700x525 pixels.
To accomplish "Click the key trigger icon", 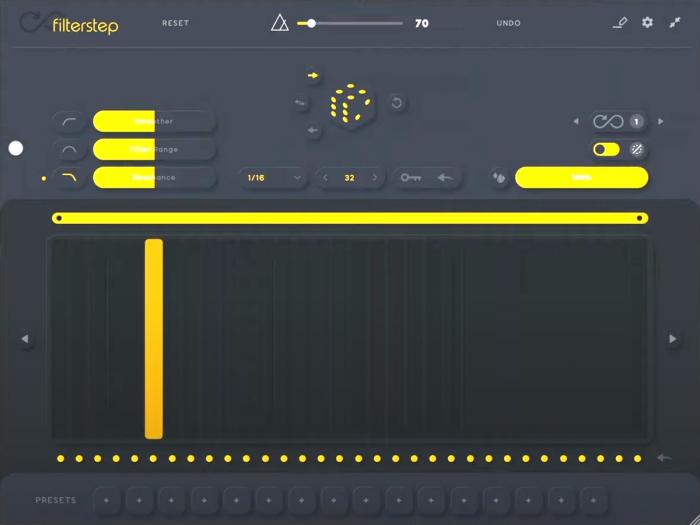I will (410, 178).
